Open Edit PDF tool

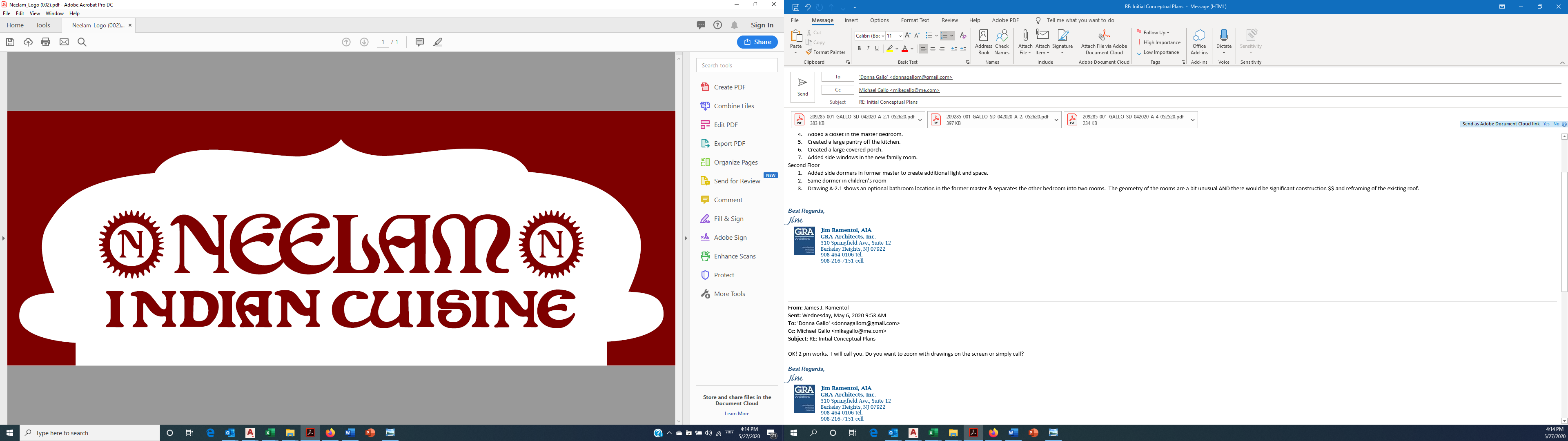click(x=719, y=125)
